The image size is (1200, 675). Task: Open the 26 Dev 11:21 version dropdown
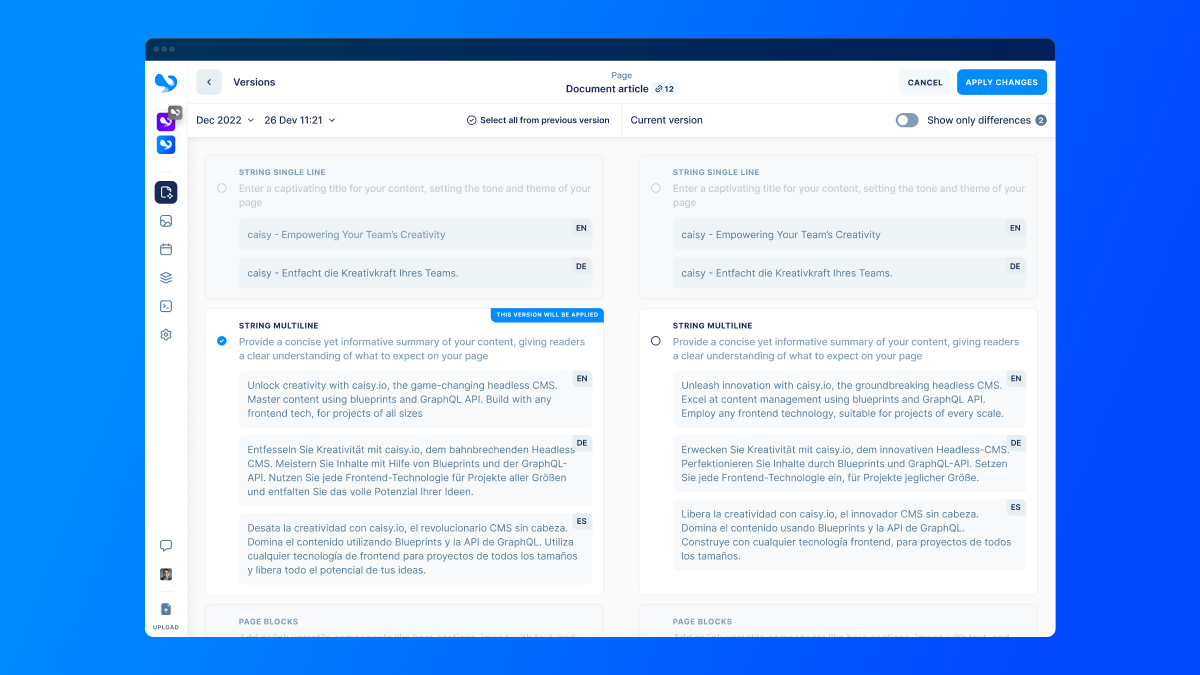(x=300, y=120)
